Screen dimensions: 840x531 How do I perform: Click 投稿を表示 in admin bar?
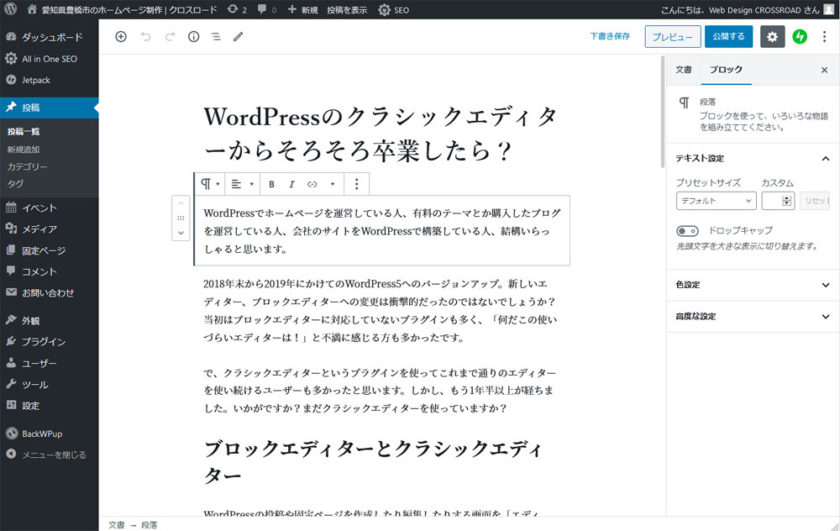[347, 10]
